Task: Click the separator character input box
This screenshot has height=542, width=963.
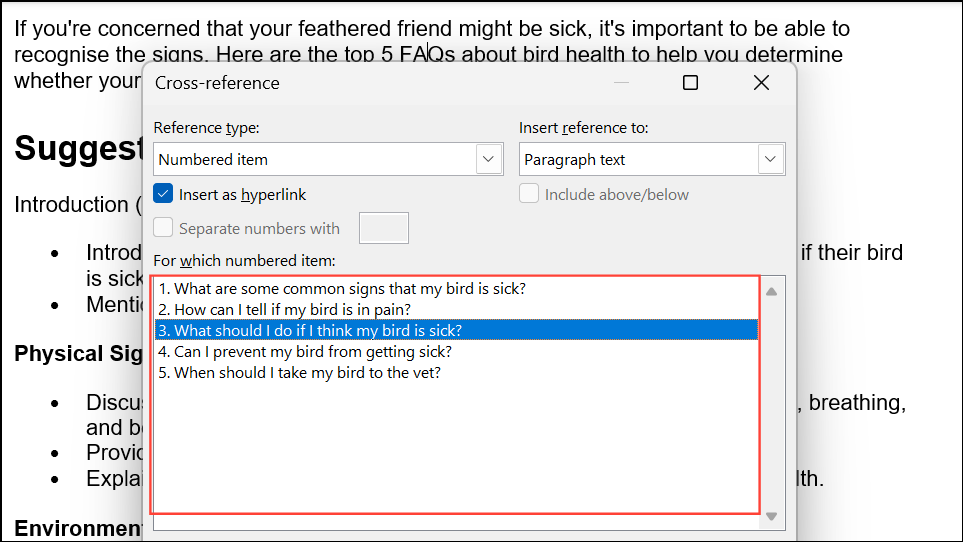Action: [383, 228]
